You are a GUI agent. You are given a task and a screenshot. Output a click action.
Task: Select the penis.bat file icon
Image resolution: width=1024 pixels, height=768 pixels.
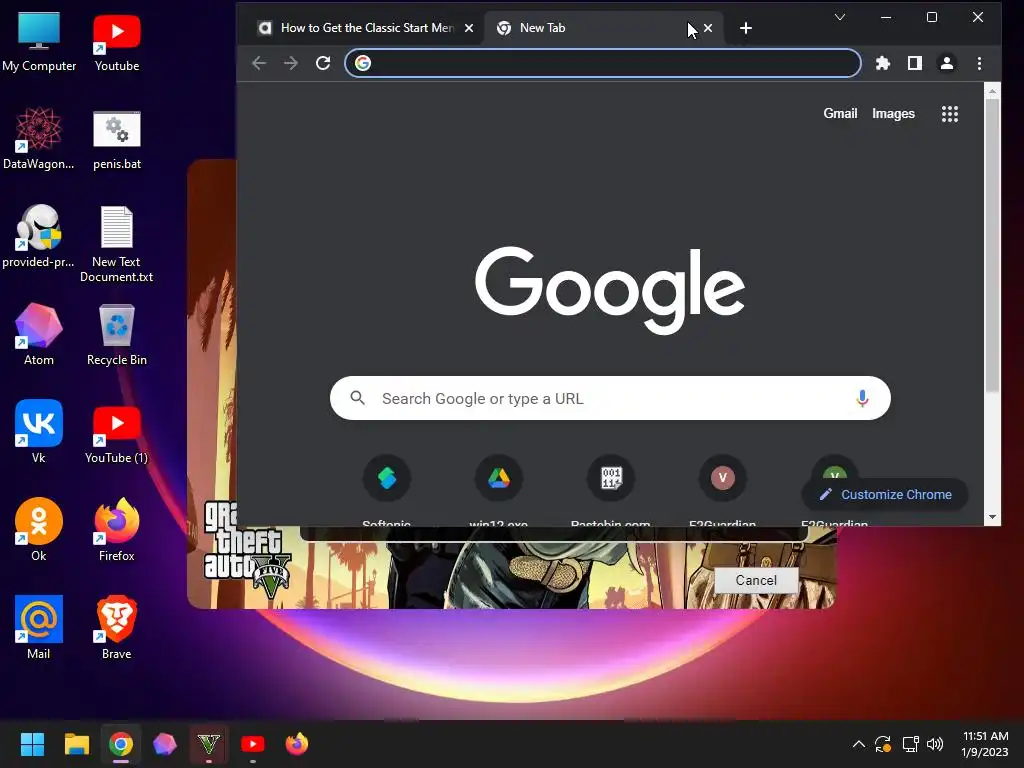pyautogui.click(x=117, y=140)
